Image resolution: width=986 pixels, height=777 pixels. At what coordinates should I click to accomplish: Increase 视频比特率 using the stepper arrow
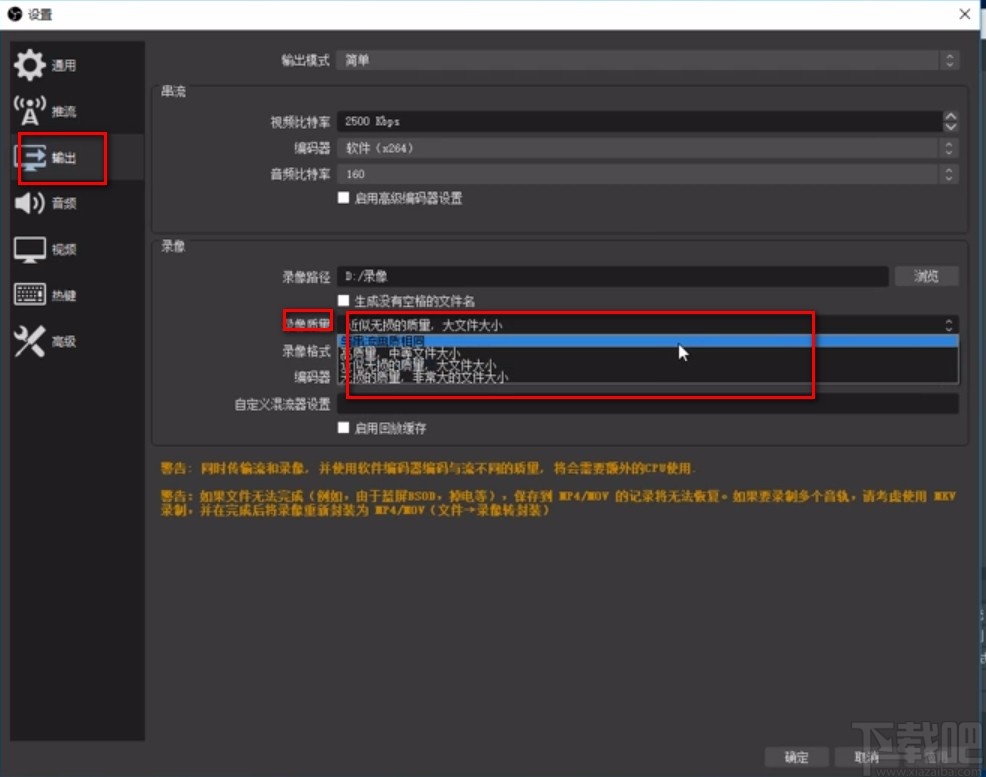click(948, 116)
